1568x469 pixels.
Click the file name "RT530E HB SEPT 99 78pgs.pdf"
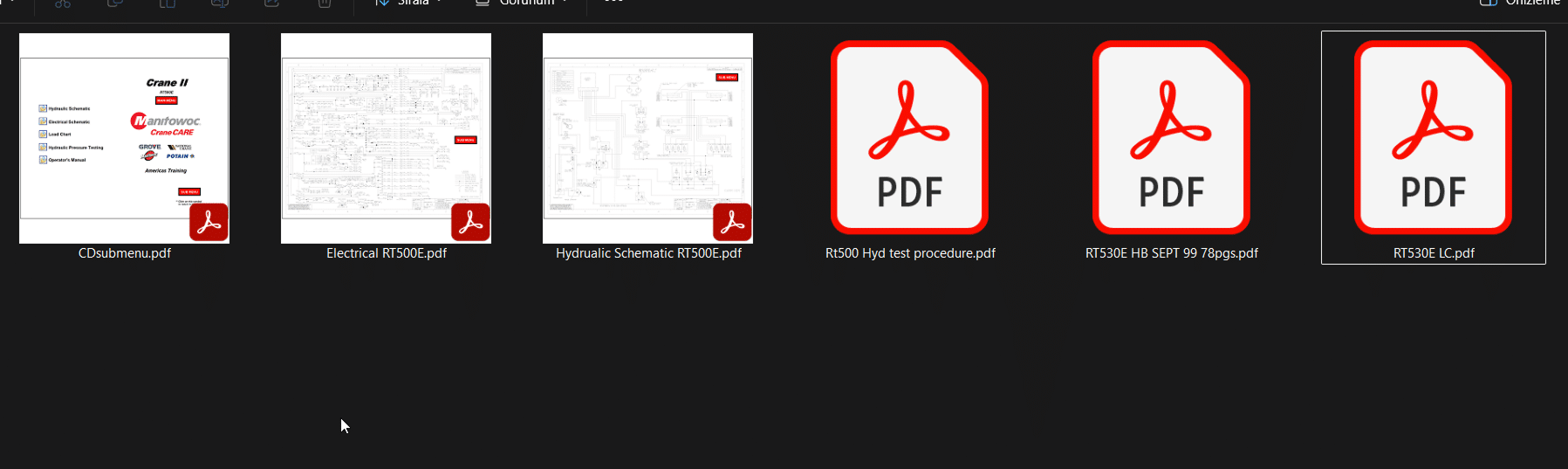tap(1172, 253)
